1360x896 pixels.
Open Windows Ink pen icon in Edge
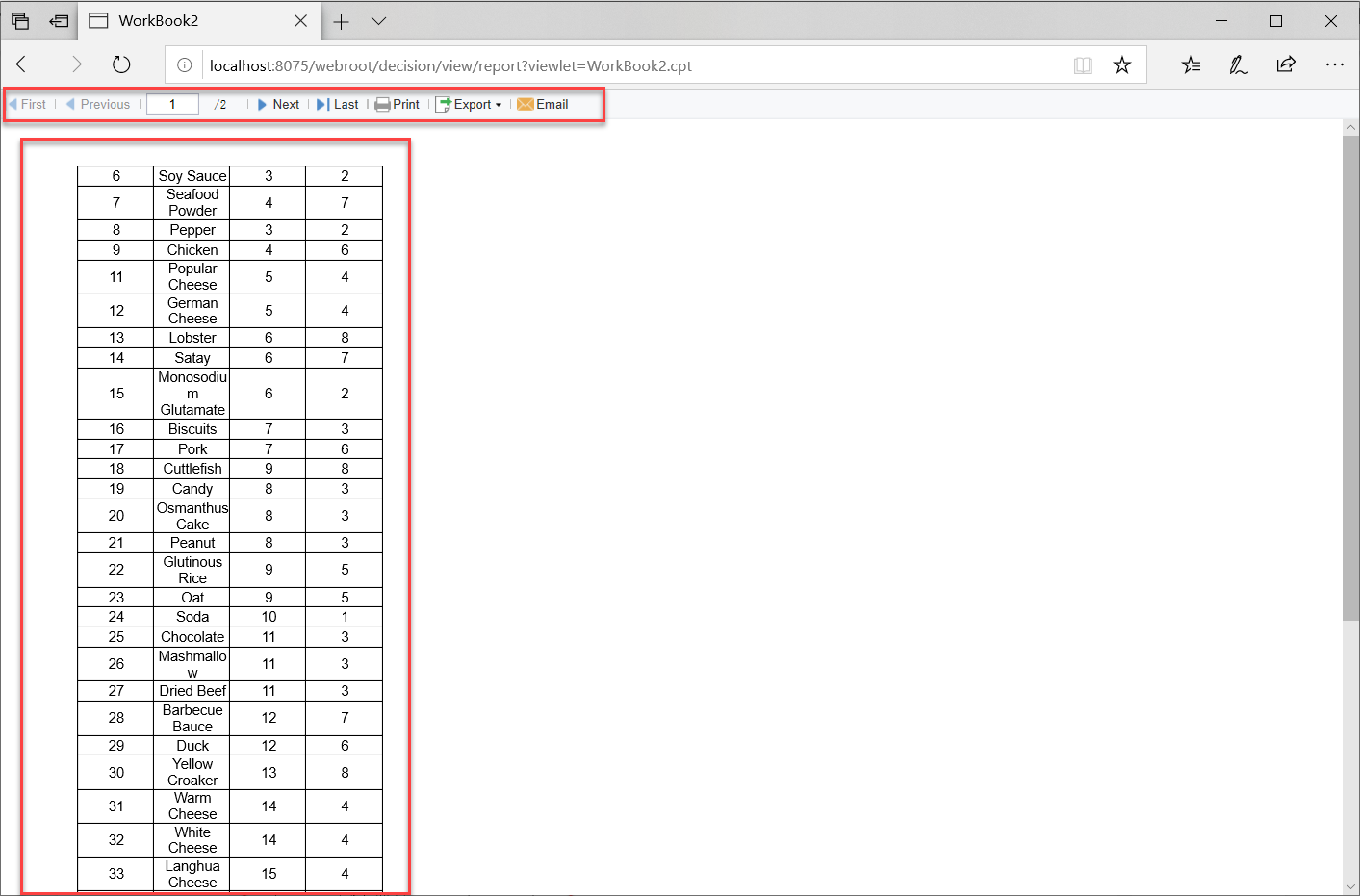[1238, 64]
